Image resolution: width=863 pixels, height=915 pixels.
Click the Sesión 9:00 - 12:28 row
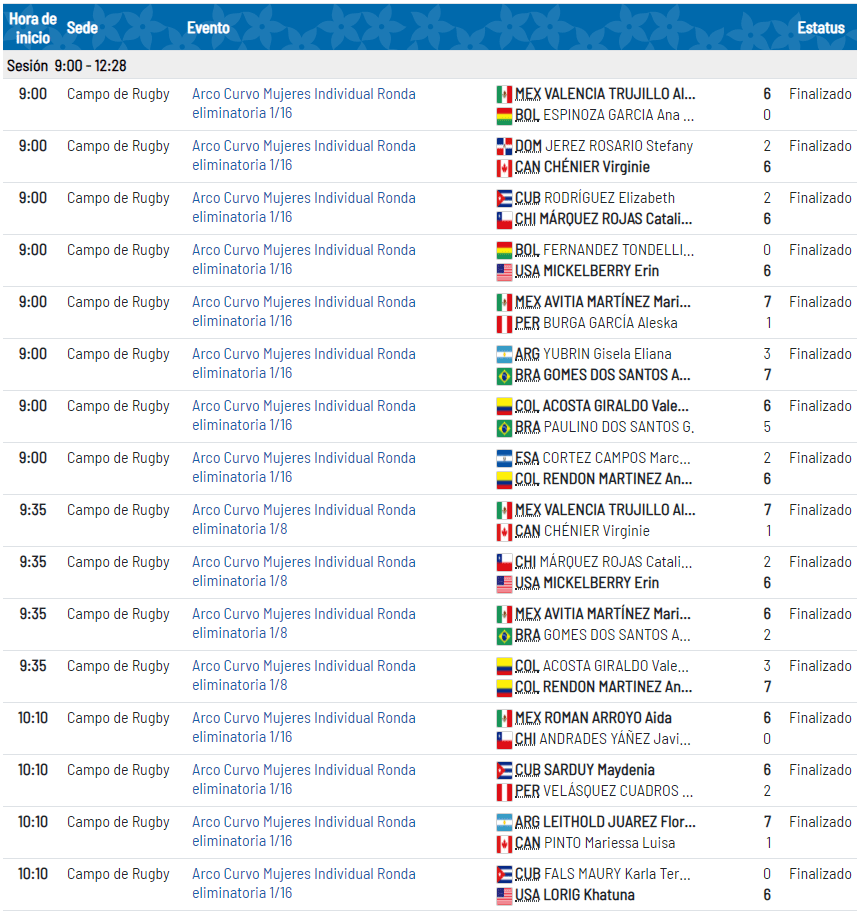[66, 65]
